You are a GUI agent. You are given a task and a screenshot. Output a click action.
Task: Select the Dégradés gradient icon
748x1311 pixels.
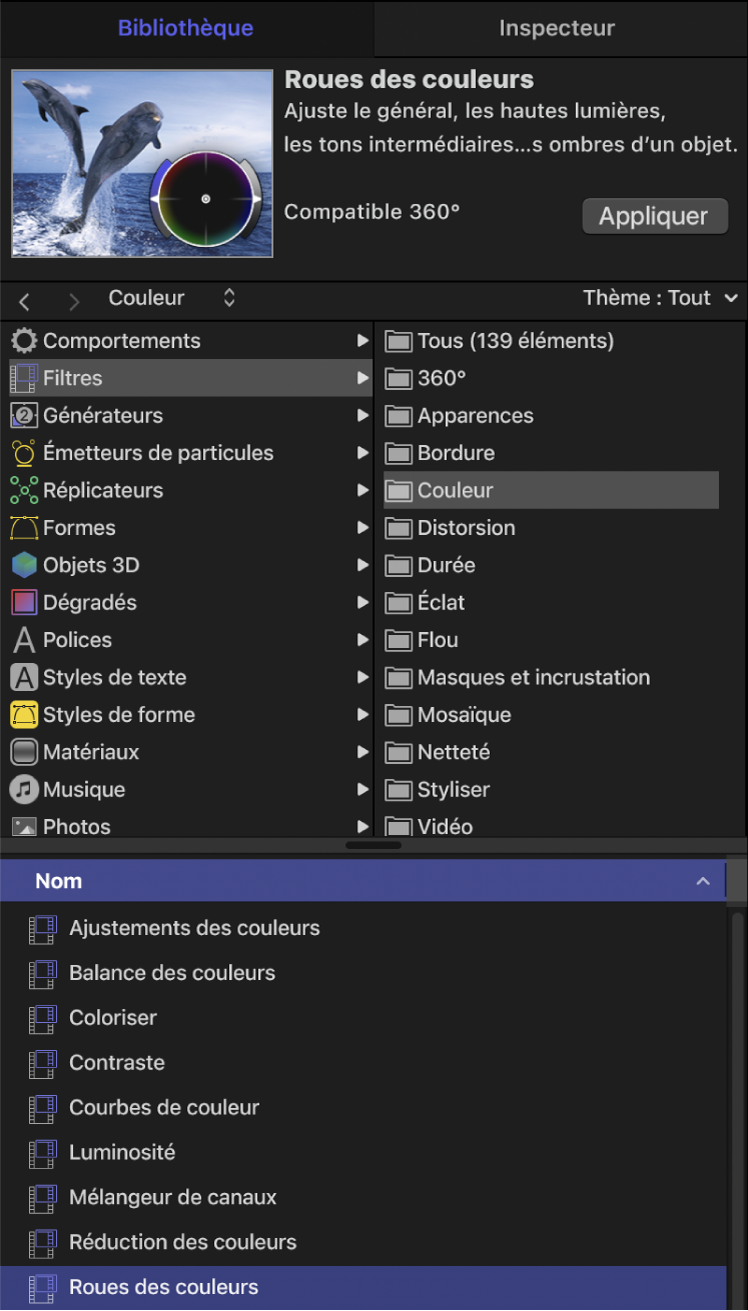click(24, 603)
